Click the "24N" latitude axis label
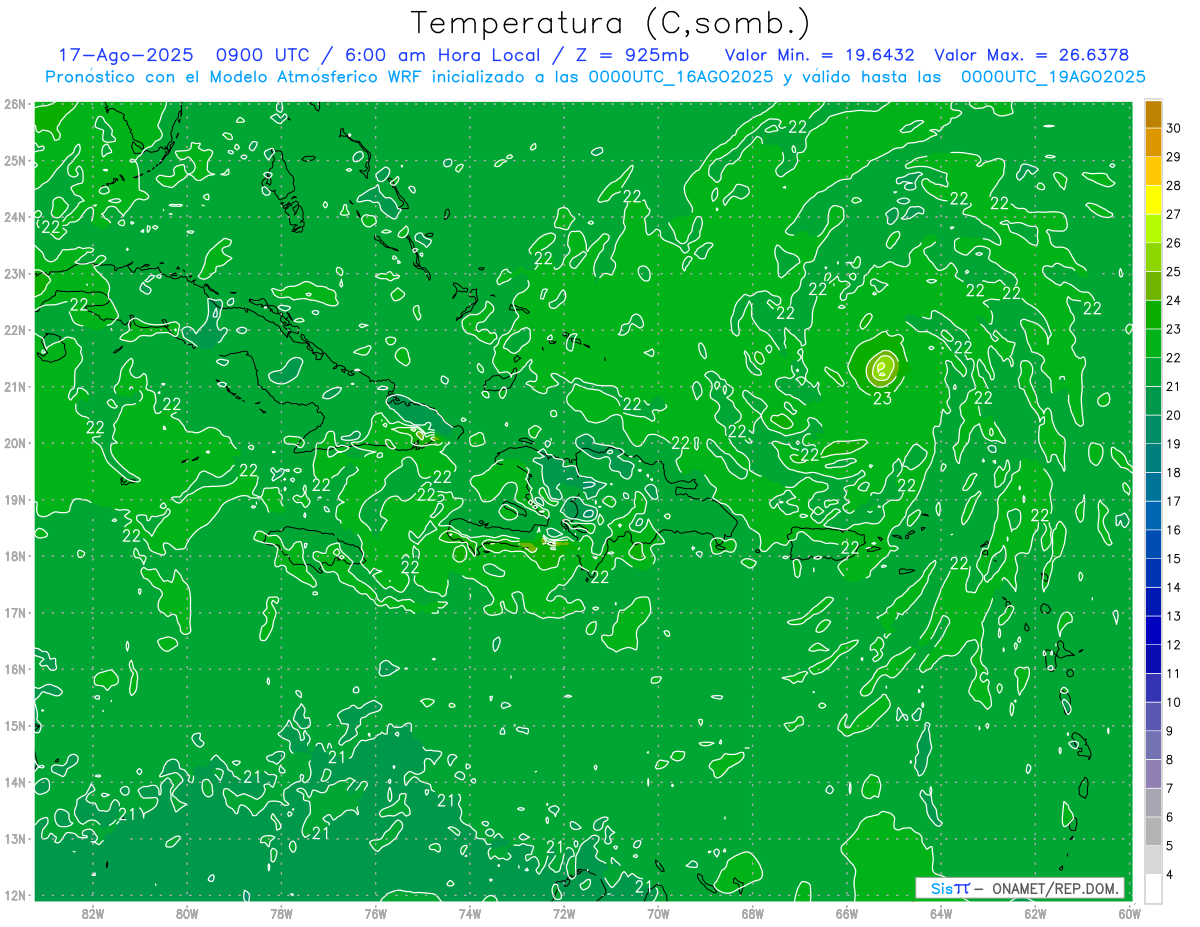 coord(15,217)
